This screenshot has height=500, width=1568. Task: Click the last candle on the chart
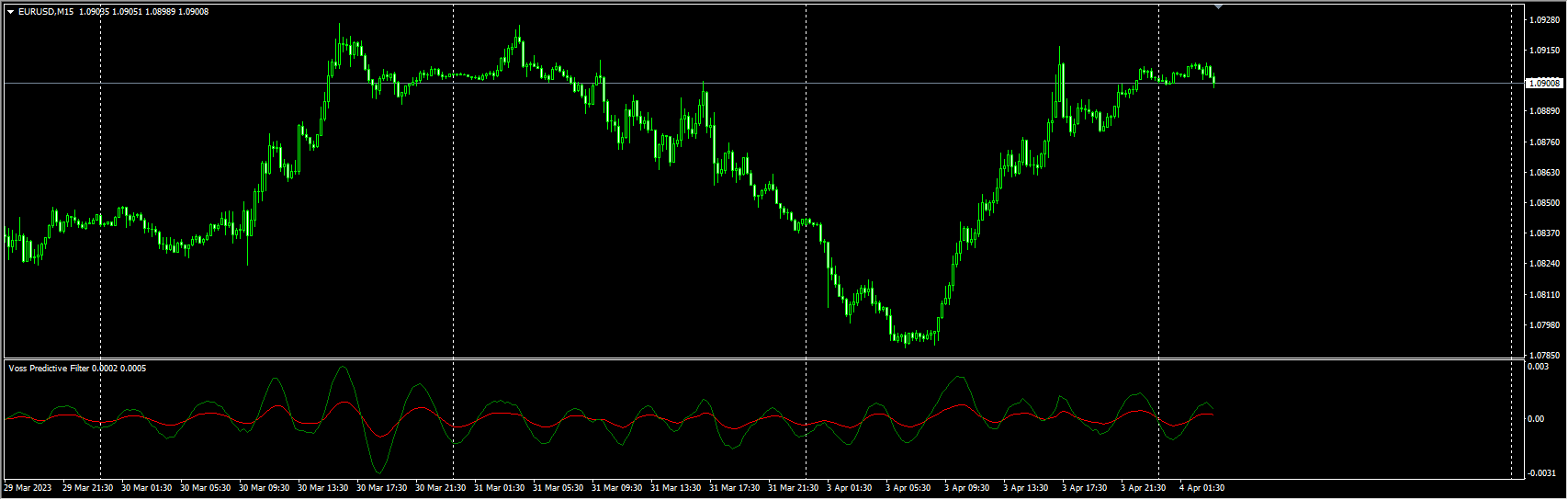click(x=1214, y=81)
